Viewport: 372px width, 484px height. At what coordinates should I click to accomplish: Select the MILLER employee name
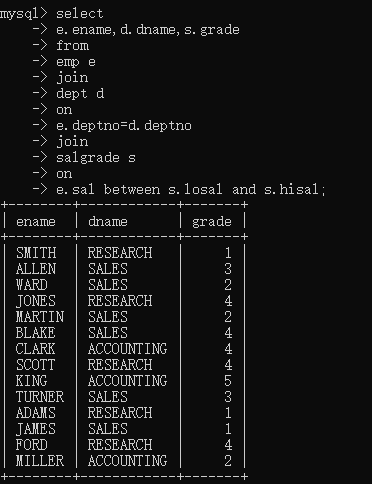[x=40, y=461]
